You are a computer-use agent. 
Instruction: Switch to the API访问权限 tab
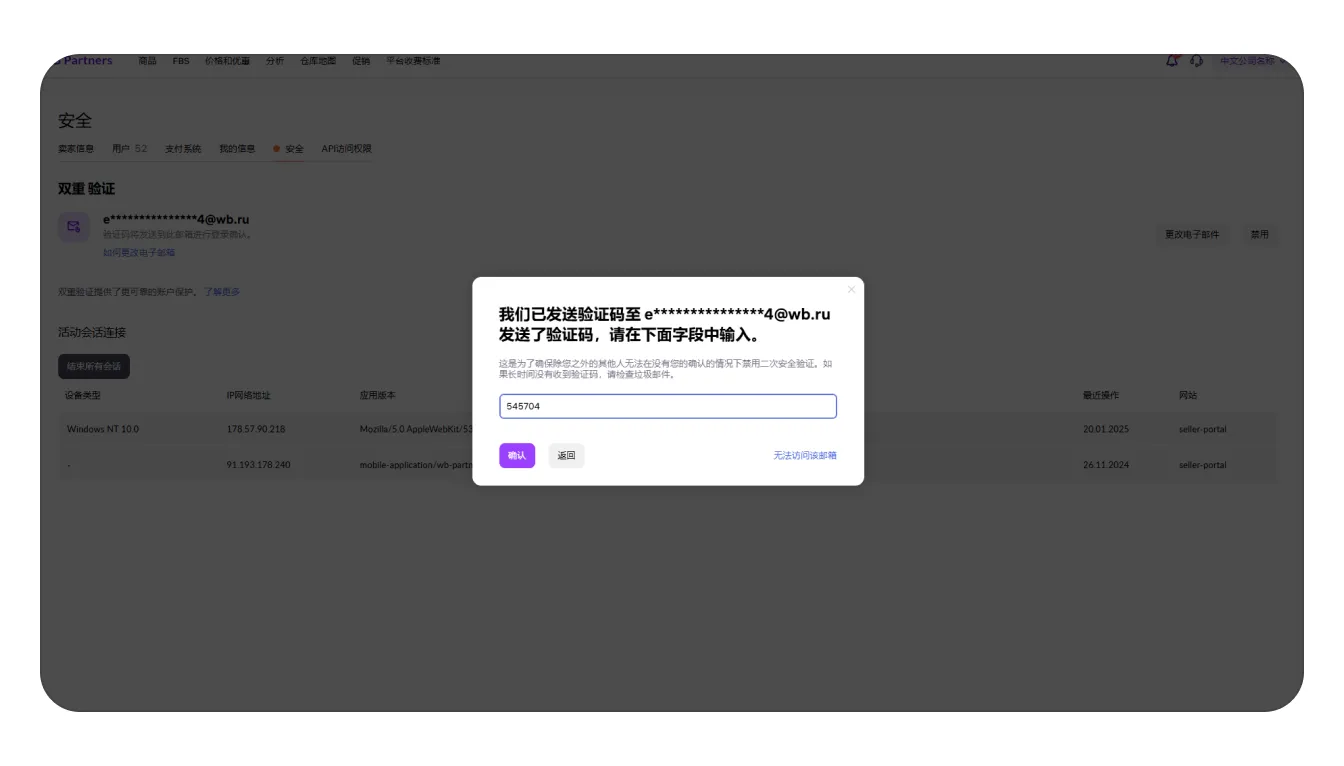(346, 149)
